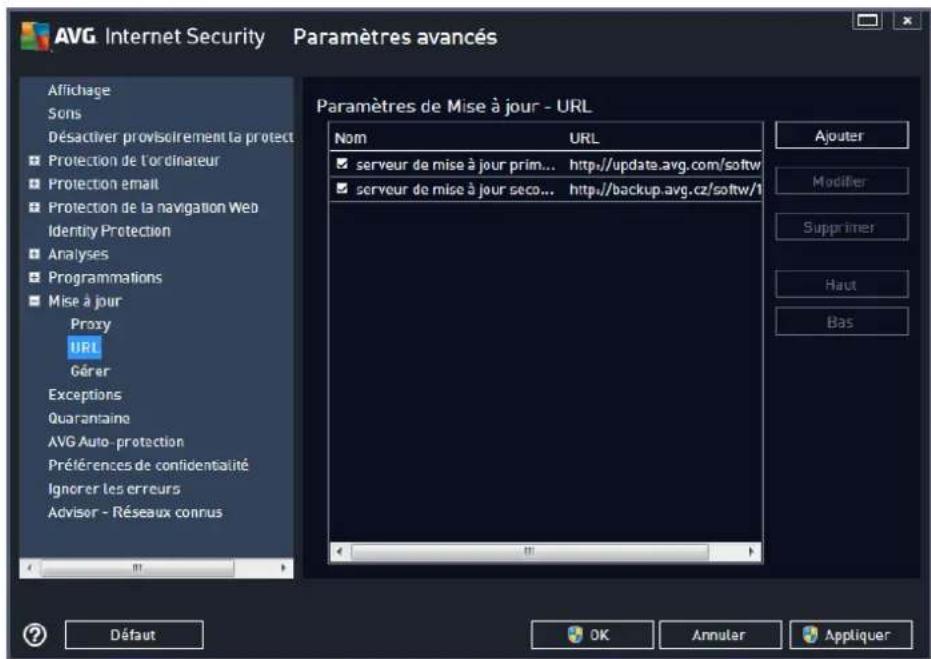Apply changes with Appliquer button
This screenshot has height=659, width=931.
pyautogui.click(x=851, y=635)
